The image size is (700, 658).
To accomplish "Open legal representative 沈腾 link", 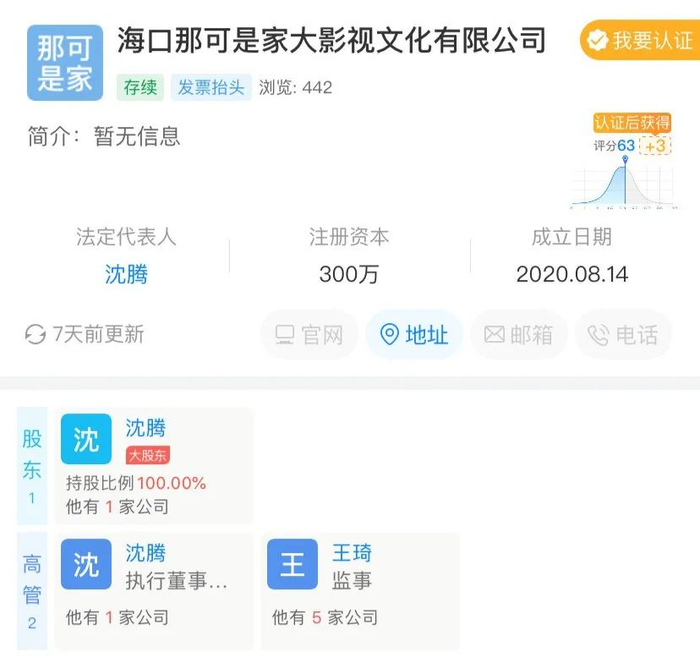I will (x=126, y=274).
